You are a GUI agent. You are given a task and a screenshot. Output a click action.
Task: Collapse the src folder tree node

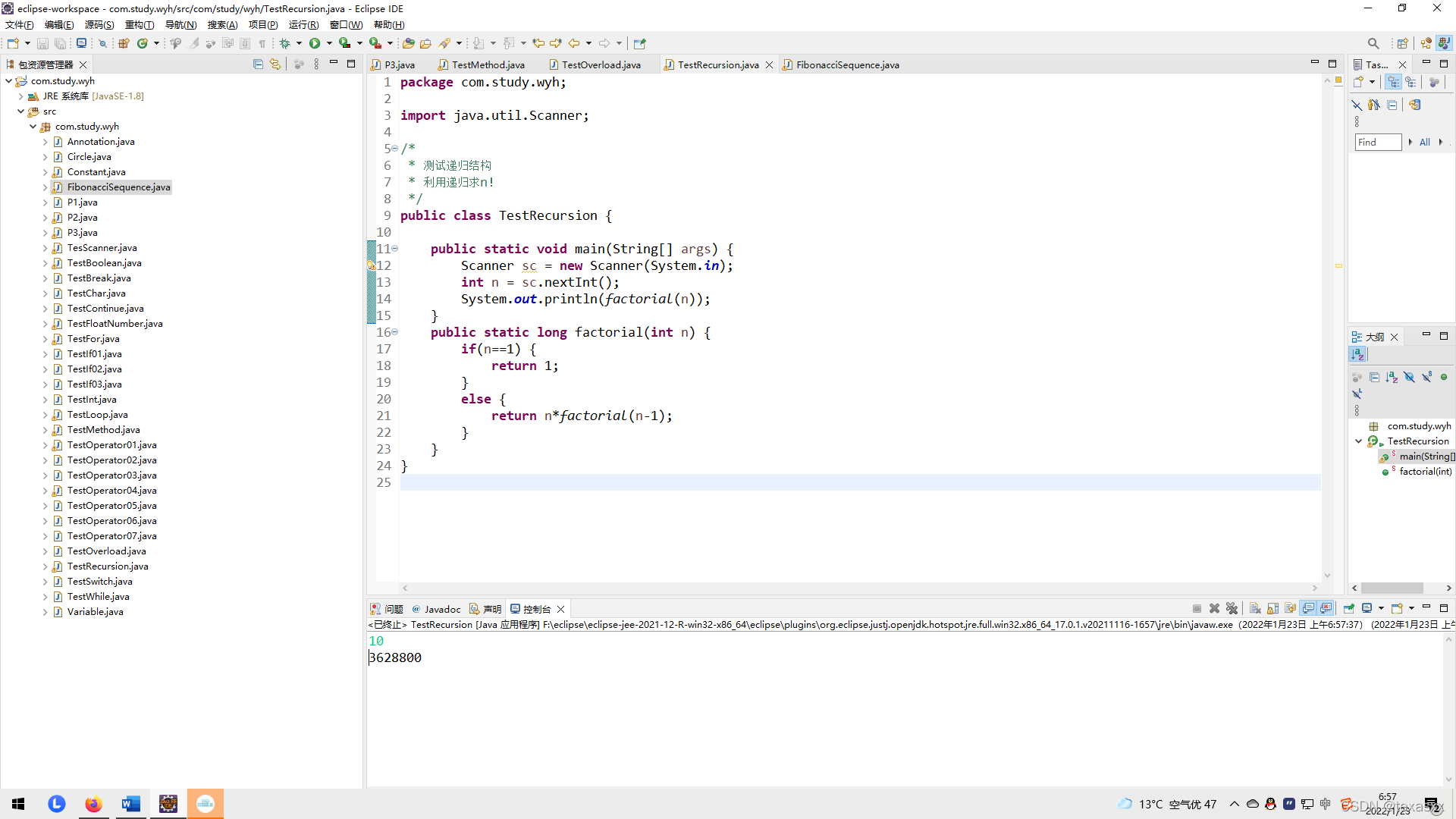(20, 111)
